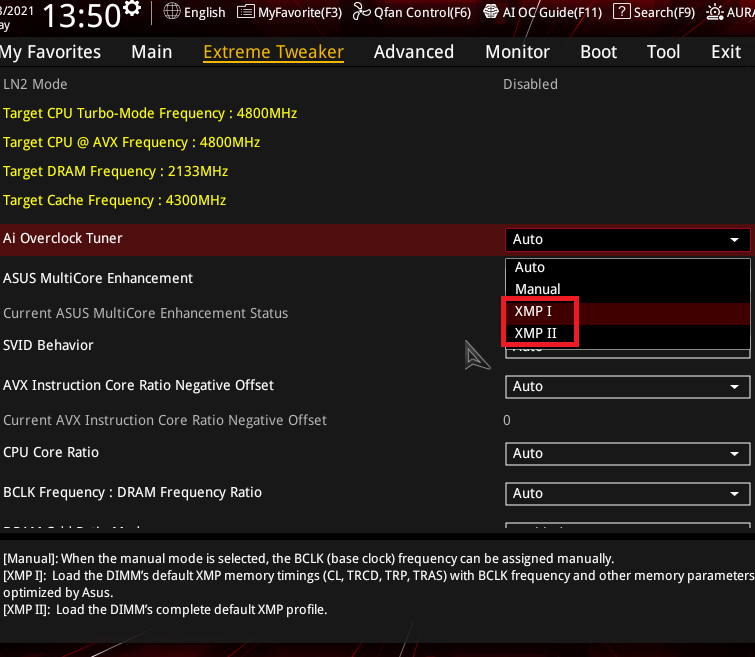The image size is (755, 657).
Task: Open Qfan Control(F6)
Action: 422,12
